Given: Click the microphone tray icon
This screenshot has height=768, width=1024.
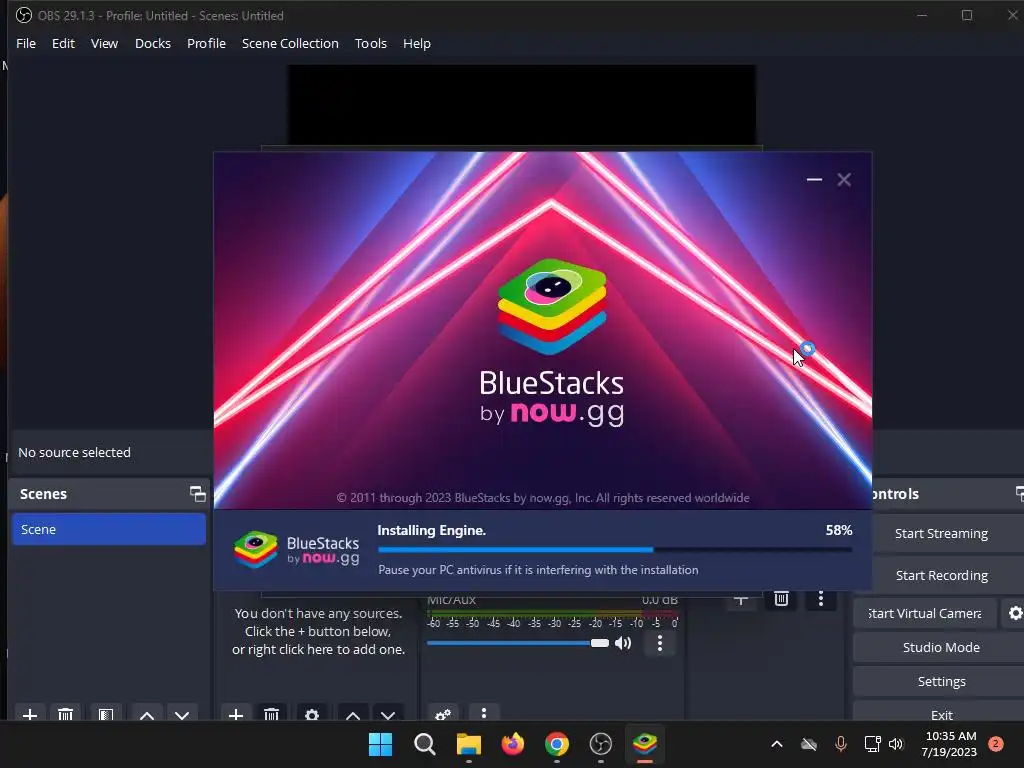Looking at the screenshot, I should pos(840,744).
